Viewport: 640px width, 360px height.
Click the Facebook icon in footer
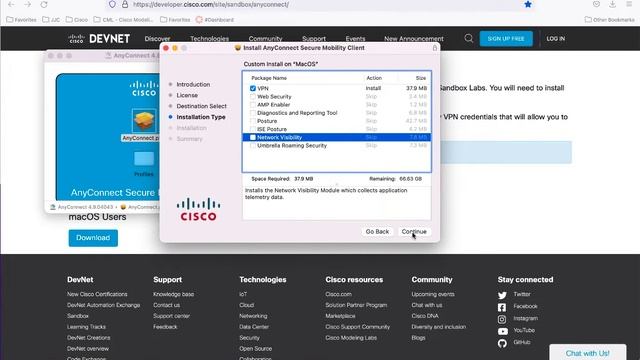502,307
